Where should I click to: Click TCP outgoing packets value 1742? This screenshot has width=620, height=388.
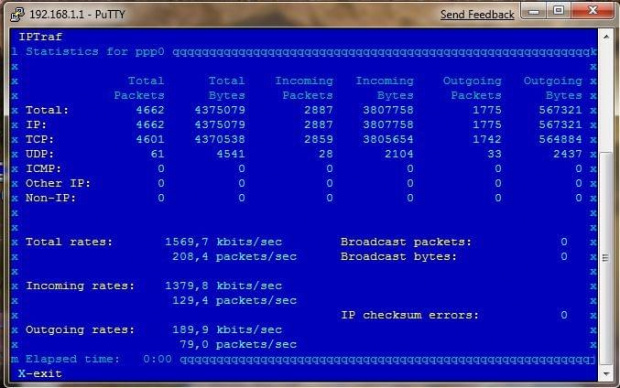click(x=487, y=139)
